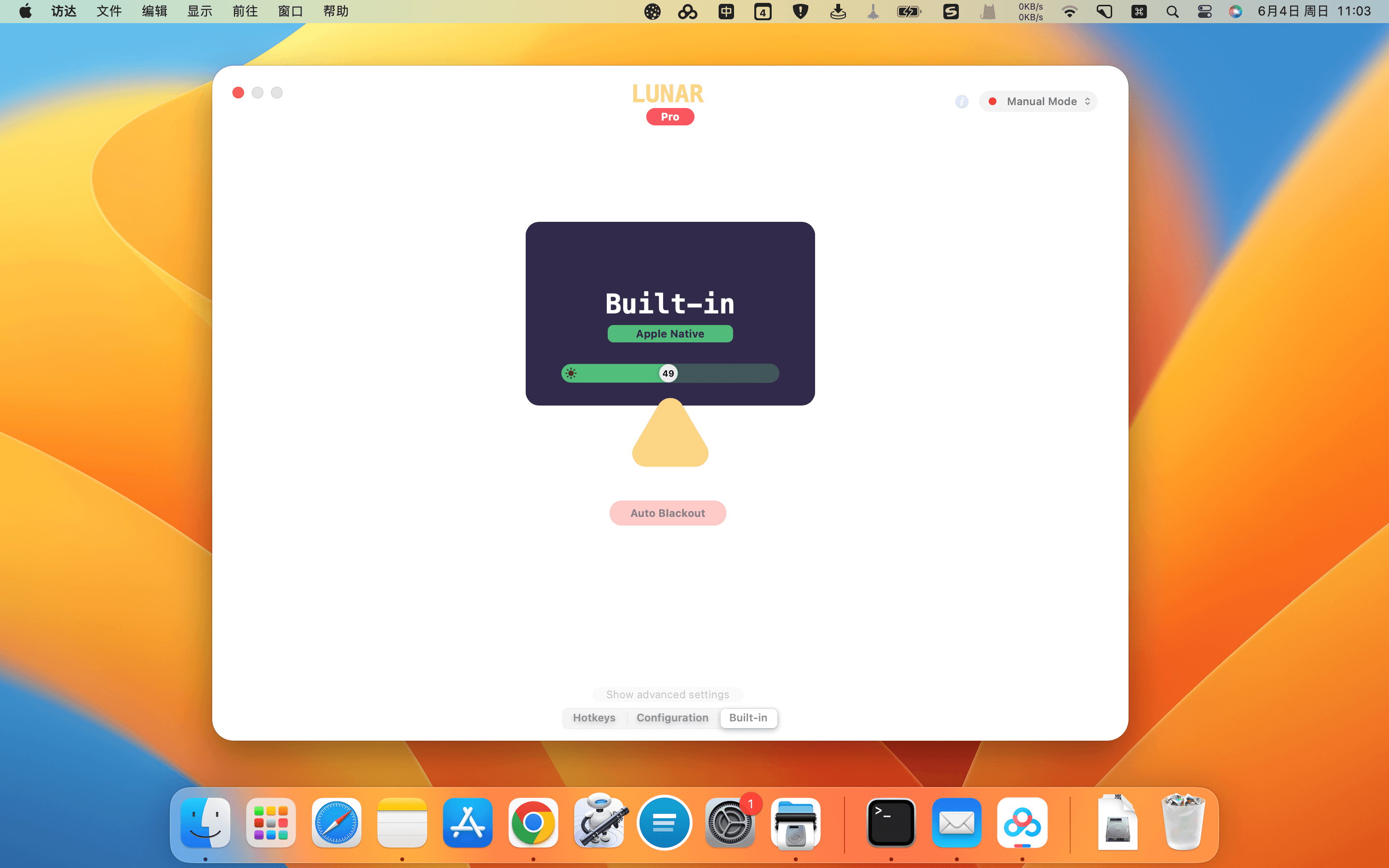This screenshot has height=868, width=1389.
Task: Click the sun brightness icon on slider
Action: pyautogui.click(x=571, y=374)
